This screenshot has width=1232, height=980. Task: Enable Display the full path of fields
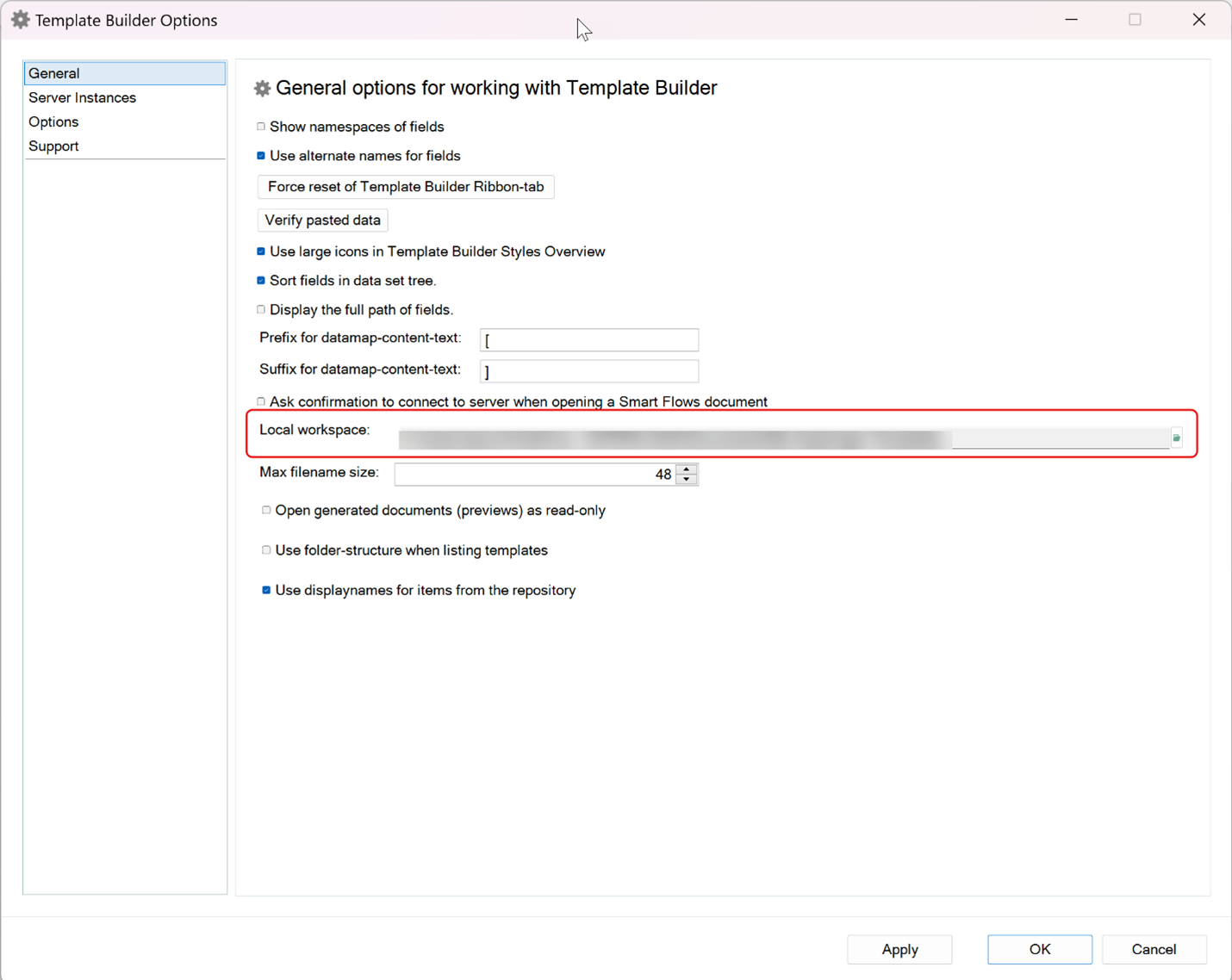coord(261,310)
